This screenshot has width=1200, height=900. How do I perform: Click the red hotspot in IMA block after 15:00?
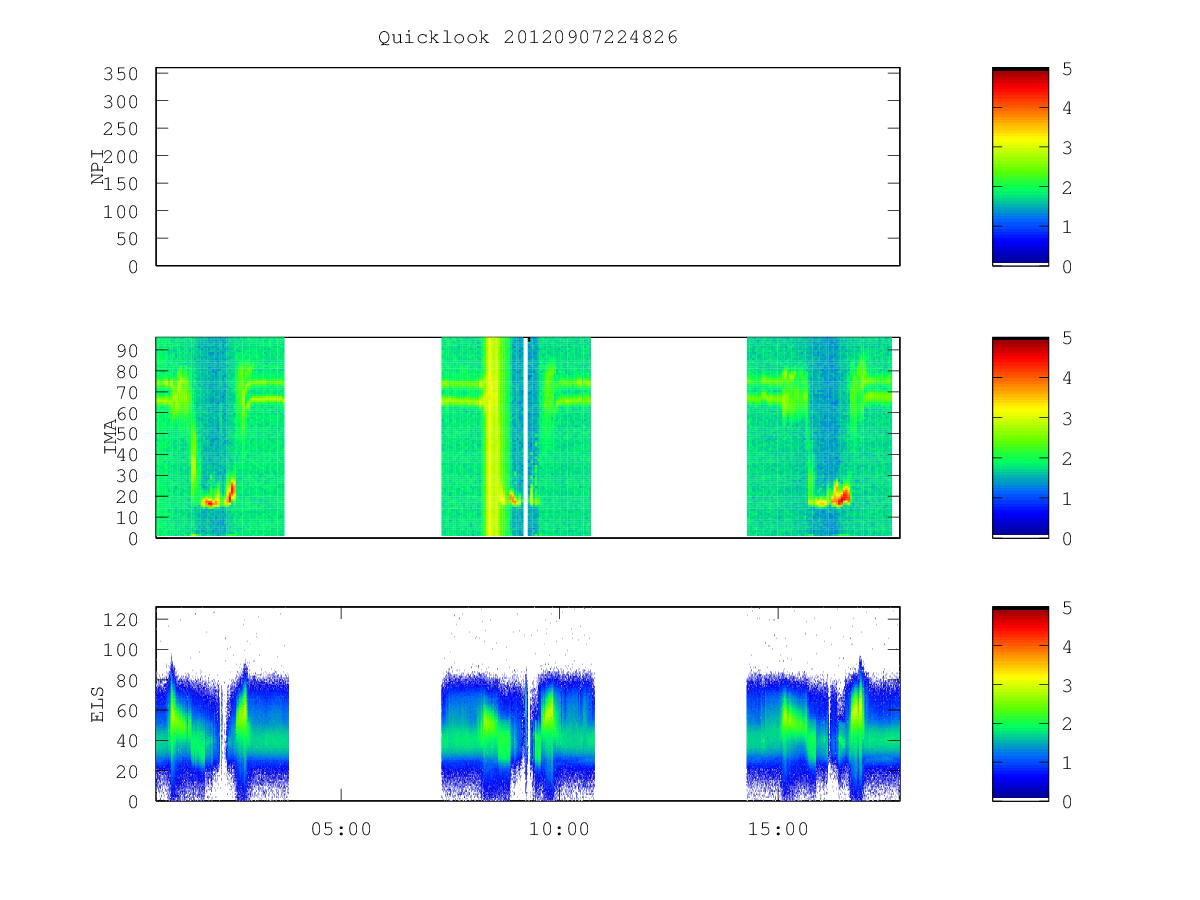(840, 496)
